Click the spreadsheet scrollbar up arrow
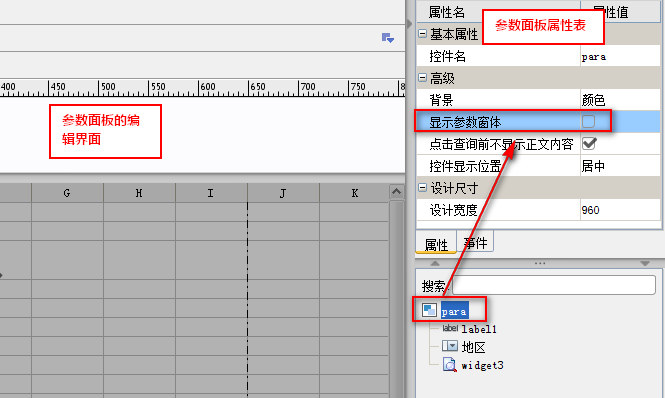The width and height of the screenshot is (665, 398). coord(397,192)
